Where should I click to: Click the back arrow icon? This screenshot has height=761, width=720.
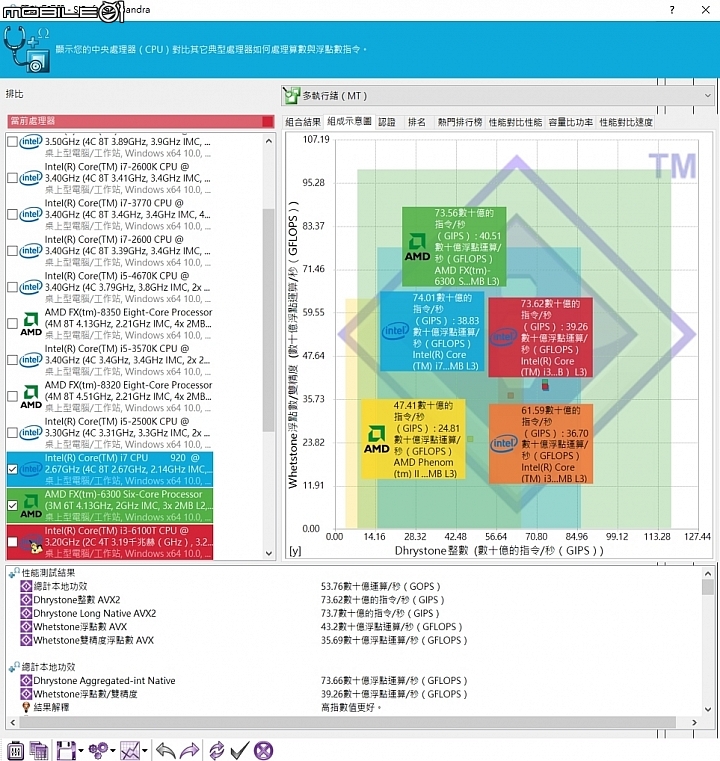(165, 750)
